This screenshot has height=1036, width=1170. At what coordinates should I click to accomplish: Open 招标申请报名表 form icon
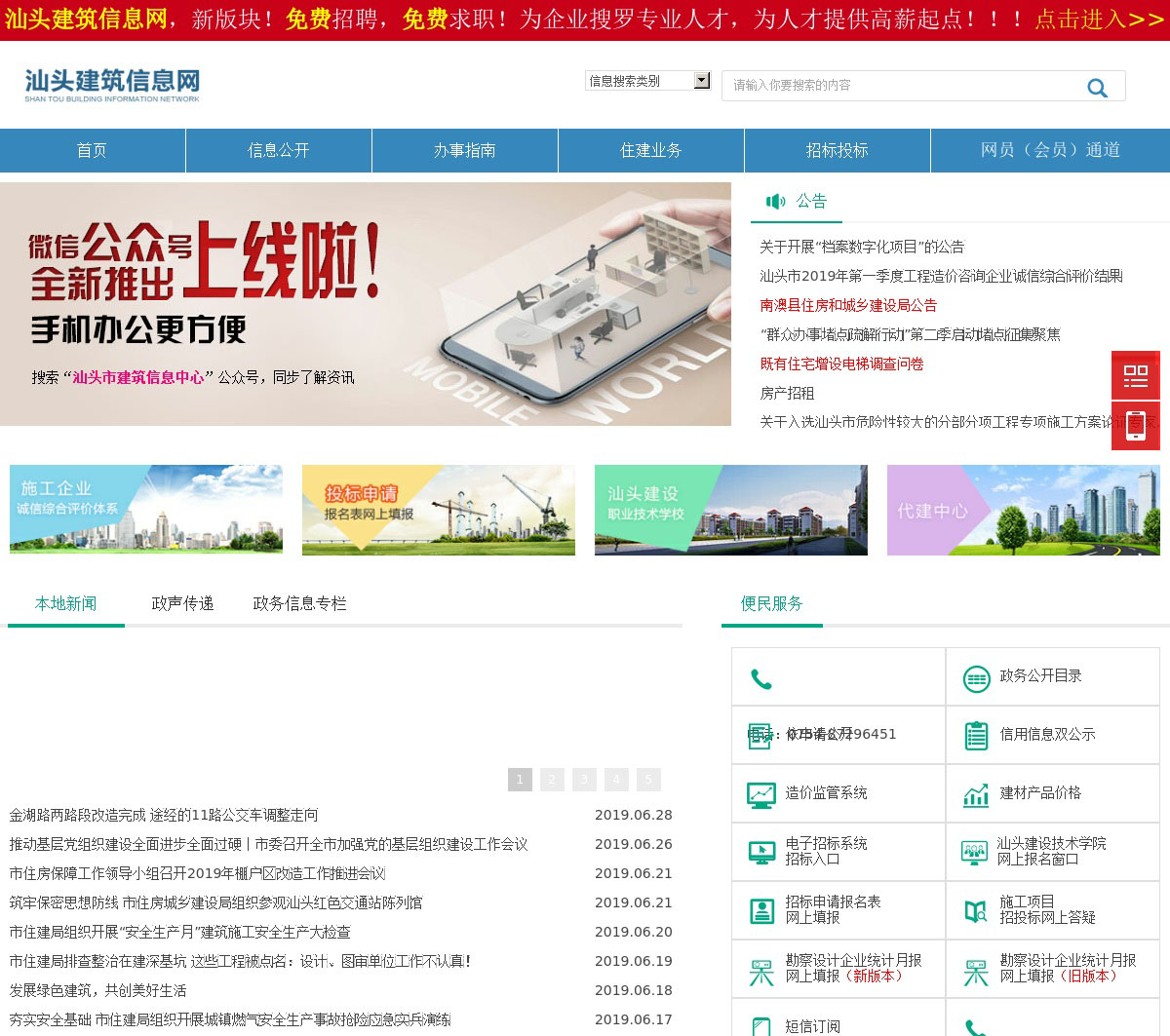(760, 911)
